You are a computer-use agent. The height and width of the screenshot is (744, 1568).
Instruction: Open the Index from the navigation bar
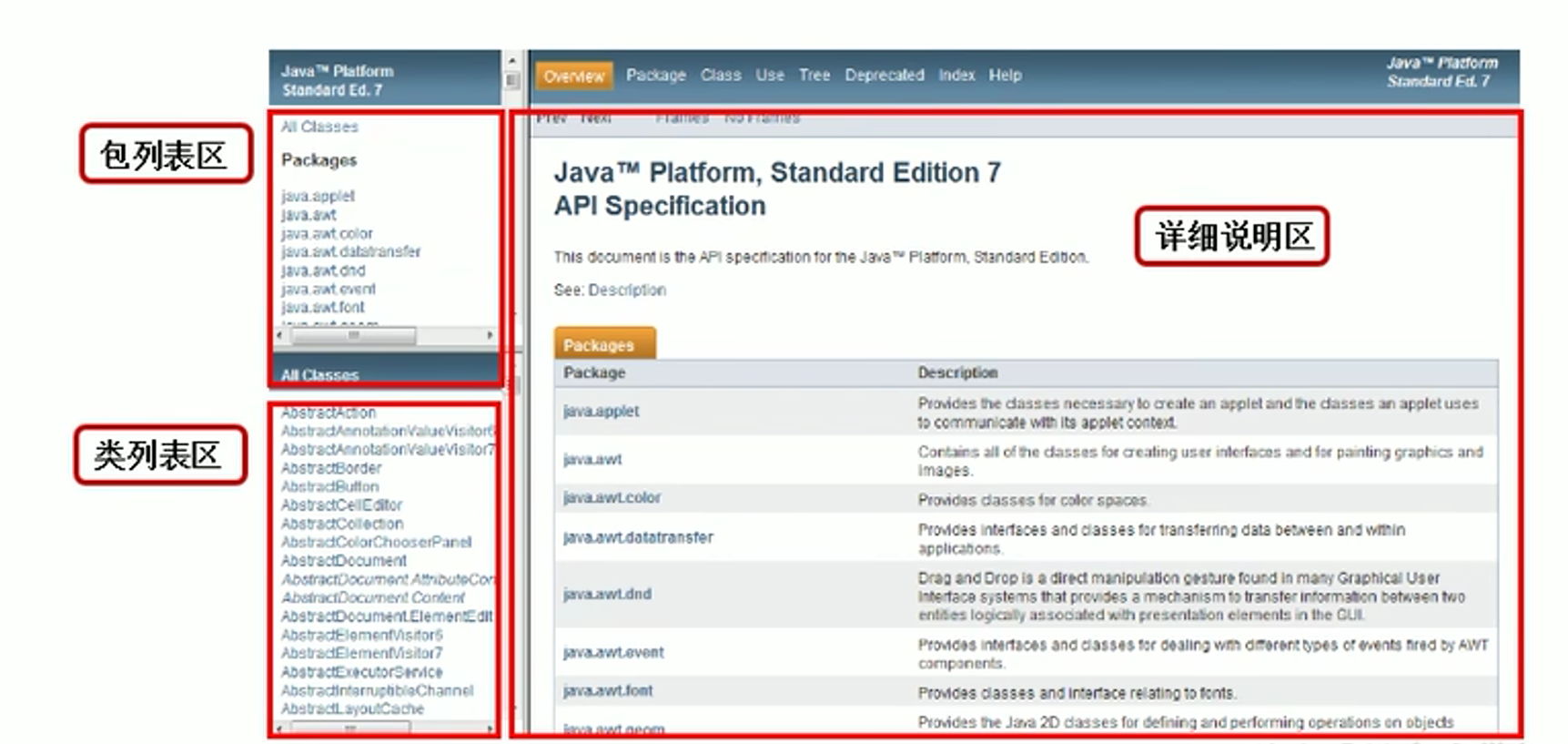point(956,76)
